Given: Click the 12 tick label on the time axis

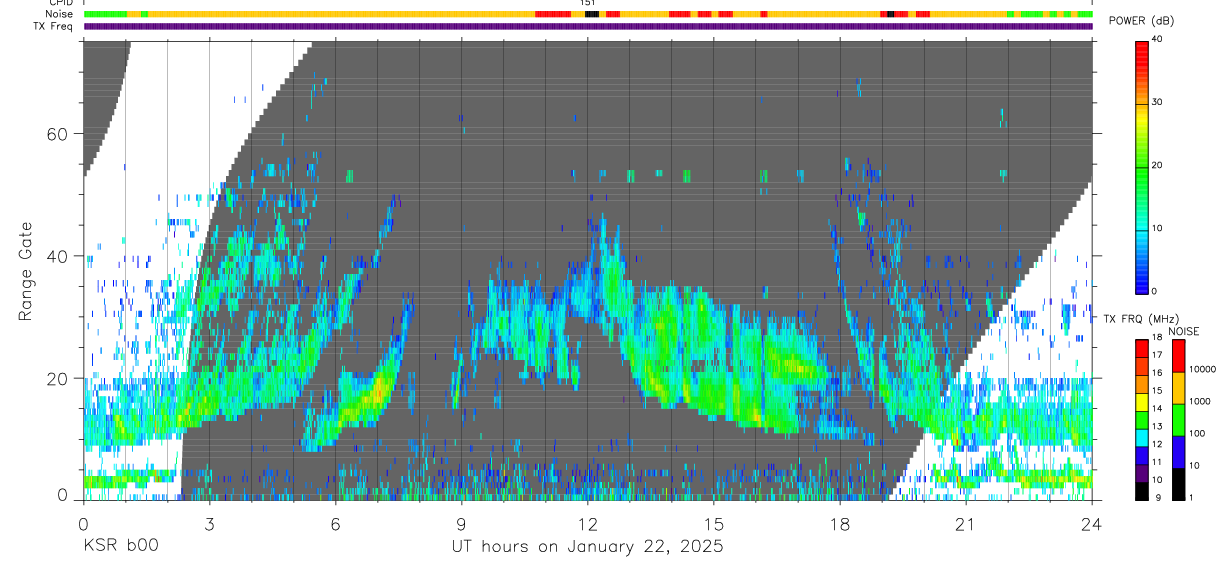Looking at the screenshot, I should click(x=588, y=523).
